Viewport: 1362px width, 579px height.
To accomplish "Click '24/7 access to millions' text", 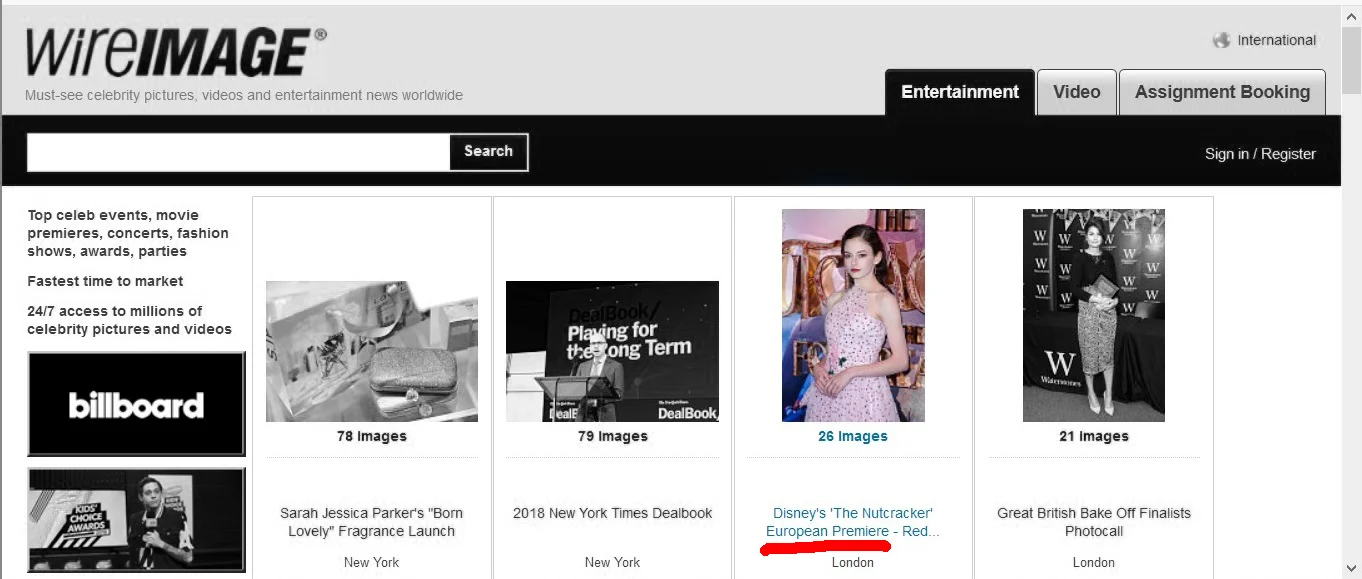I will pyautogui.click(x=129, y=320).
